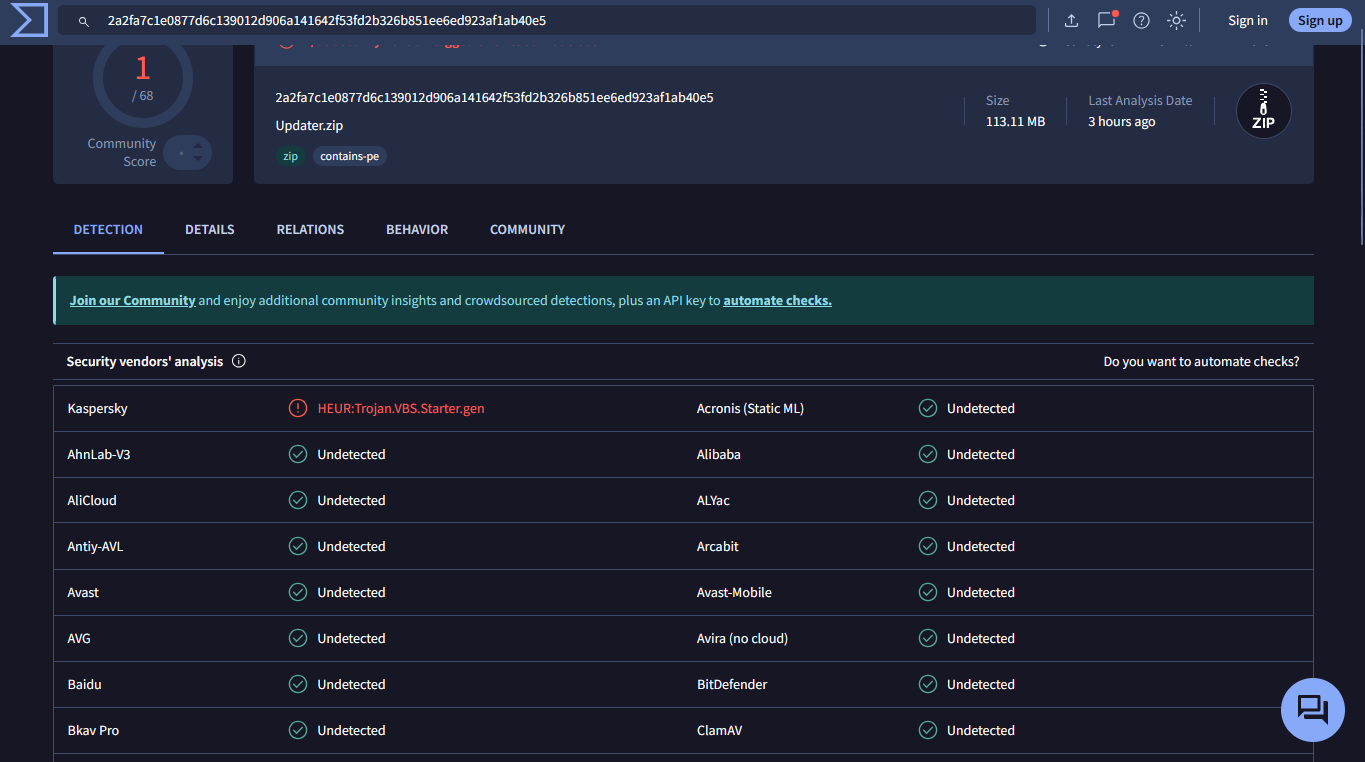The height and width of the screenshot is (762, 1365).
Task: Click the Antiy-AVL checkmark icon
Action: [x=298, y=546]
